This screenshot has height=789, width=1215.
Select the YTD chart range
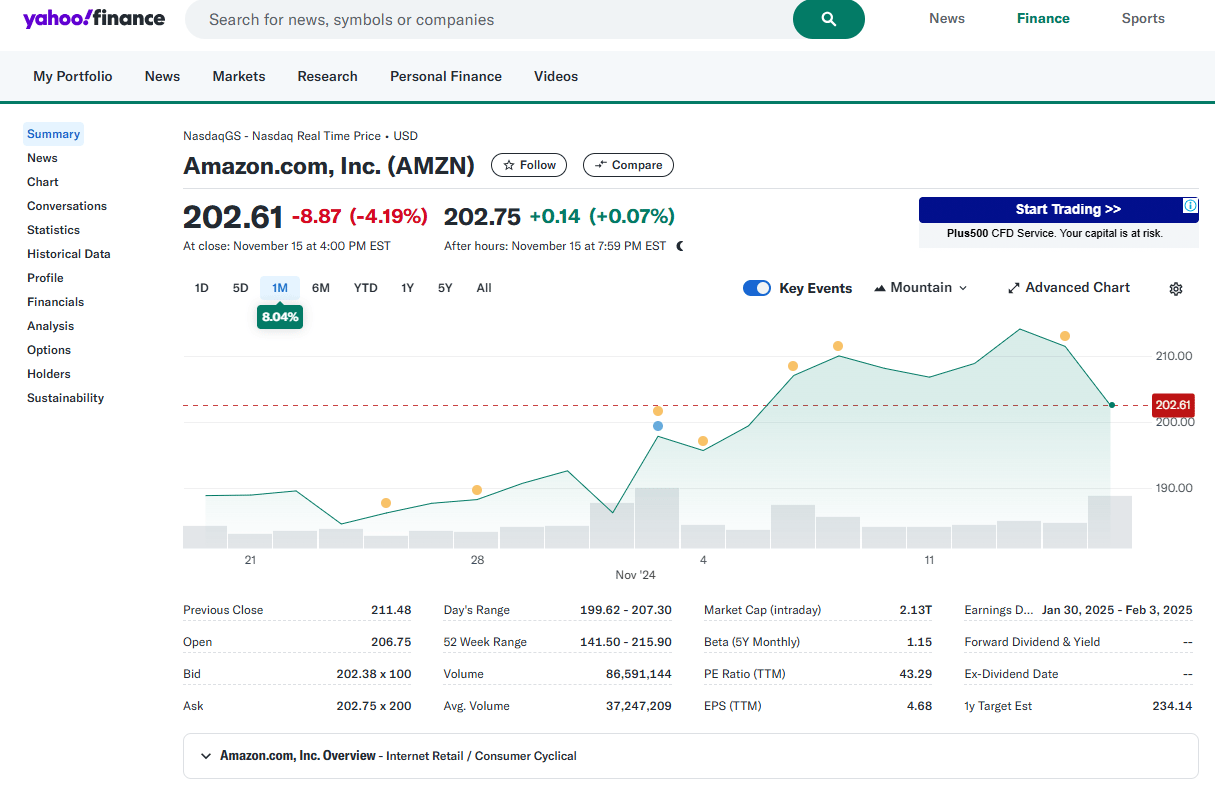(366, 288)
